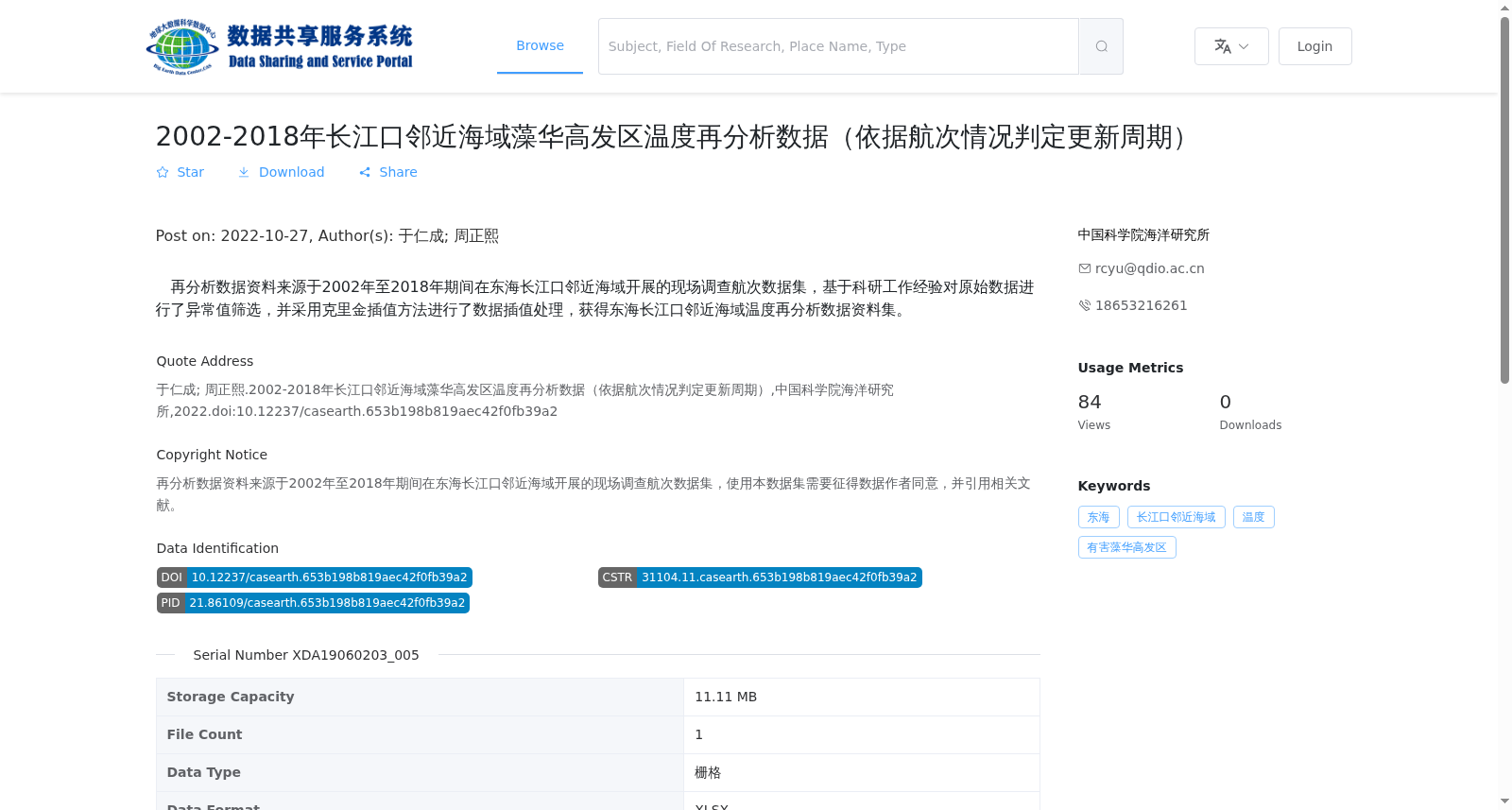The width and height of the screenshot is (1512, 810).
Task: Select the 温度 keyword tag
Action: coord(1254,517)
